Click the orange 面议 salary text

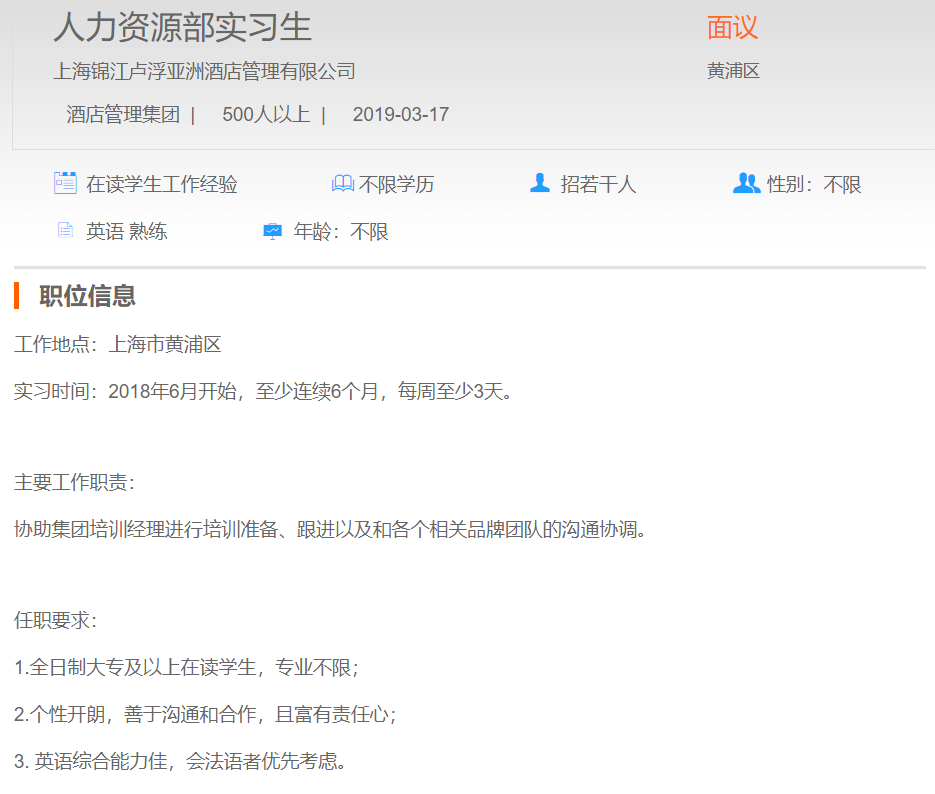[x=732, y=27]
